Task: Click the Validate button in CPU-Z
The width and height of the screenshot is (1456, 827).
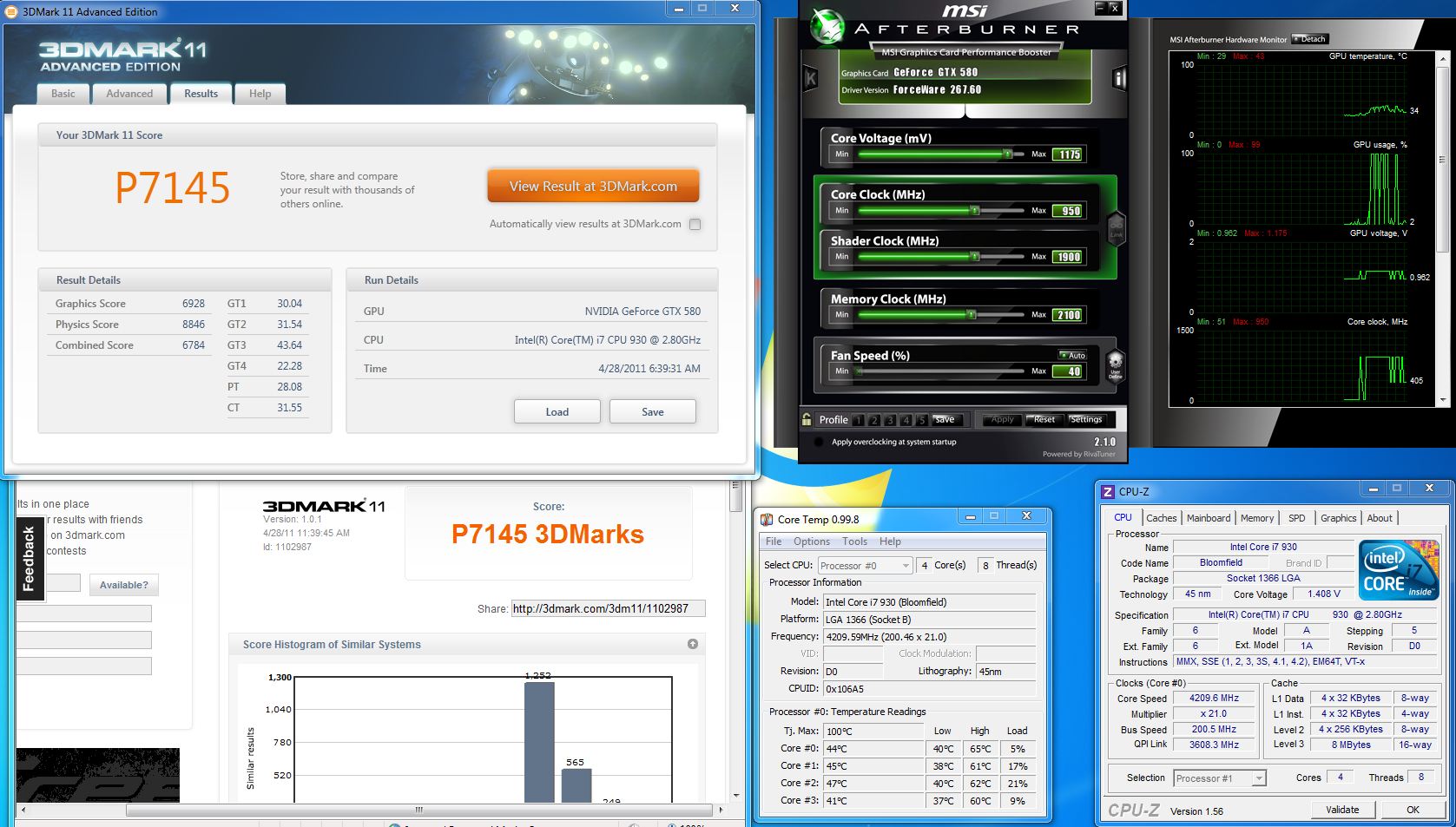Action: (1342, 810)
